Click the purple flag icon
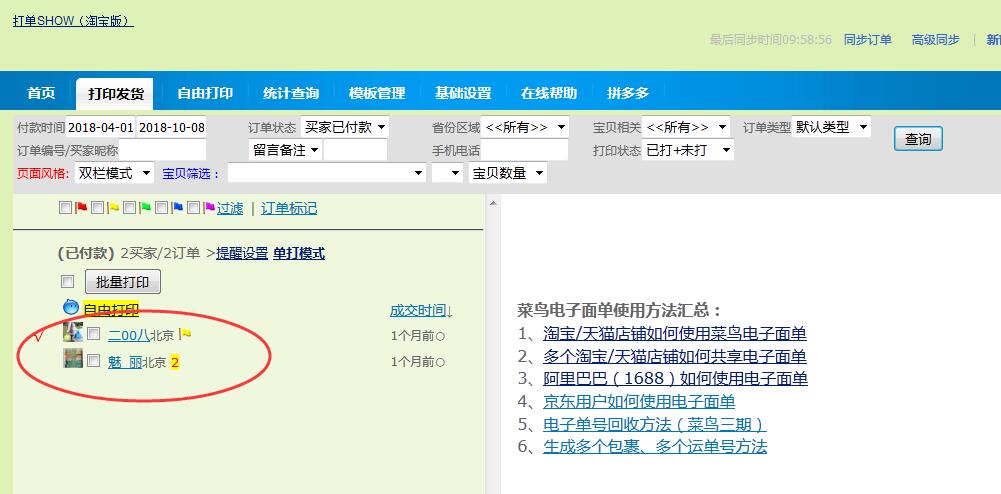1001x494 pixels. click(x=209, y=208)
